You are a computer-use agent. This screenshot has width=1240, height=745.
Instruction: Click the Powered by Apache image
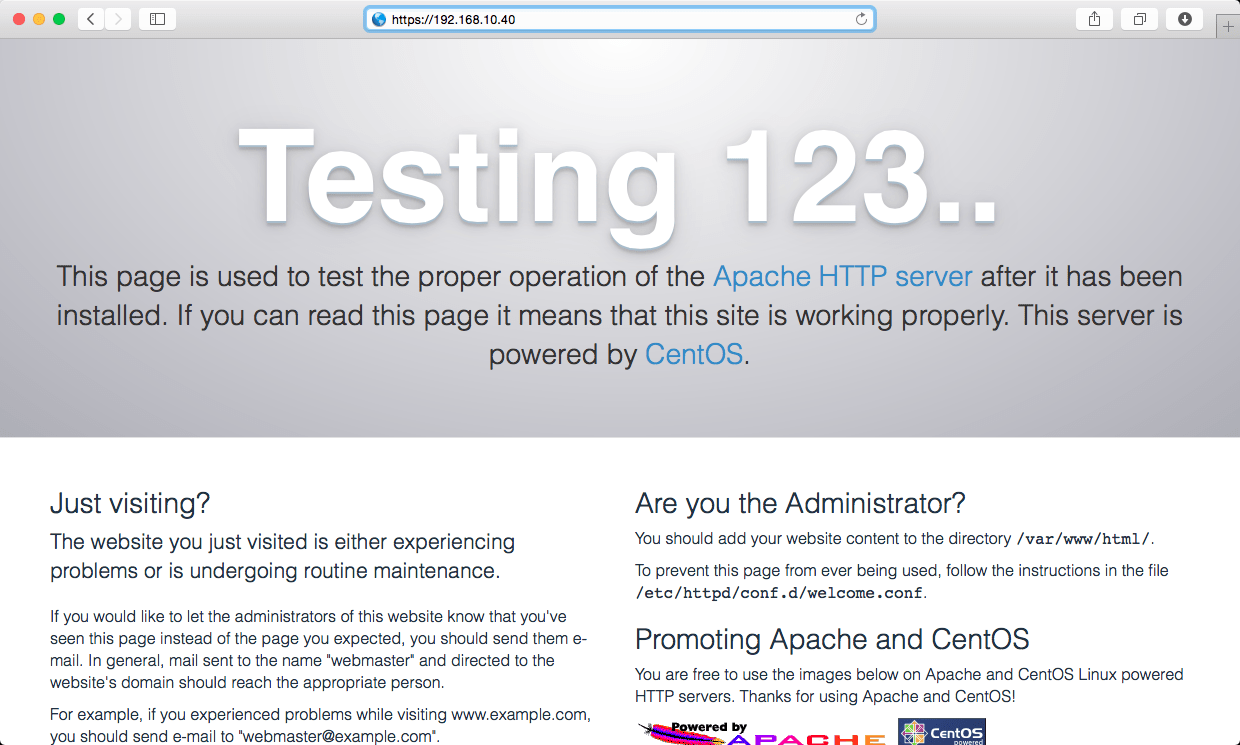click(x=761, y=733)
